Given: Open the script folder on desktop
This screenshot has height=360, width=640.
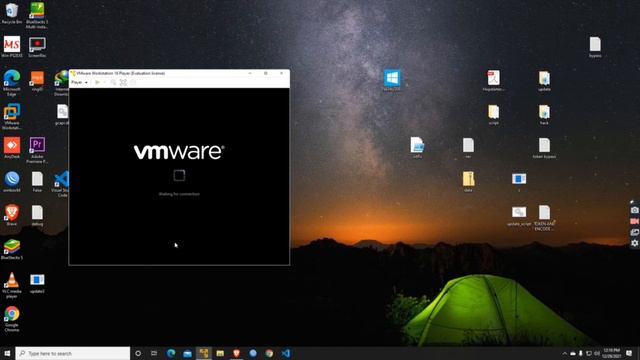Looking at the screenshot, I should [x=493, y=114].
